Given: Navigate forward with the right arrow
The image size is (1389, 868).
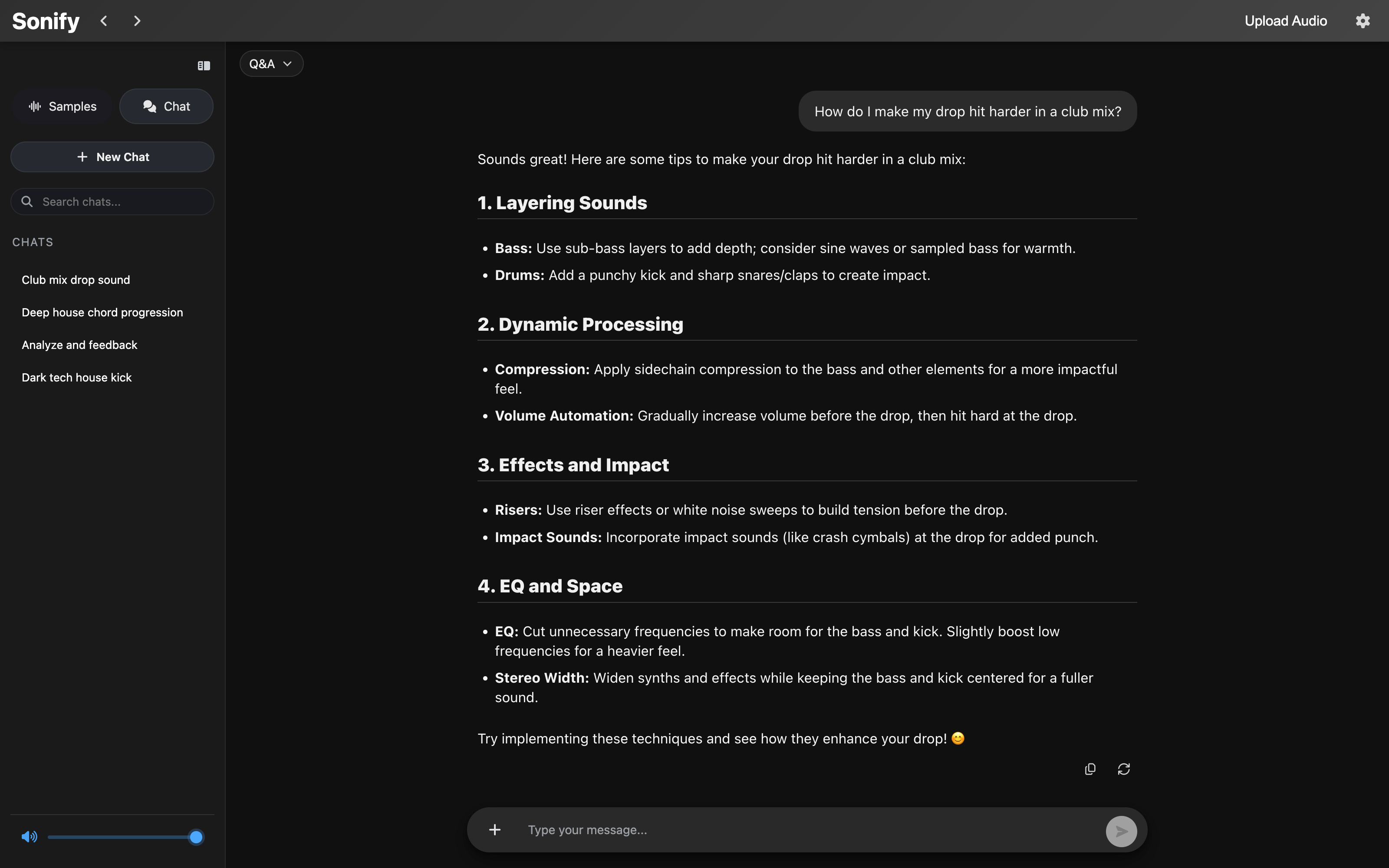Looking at the screenshot, I should coord(137,21).
